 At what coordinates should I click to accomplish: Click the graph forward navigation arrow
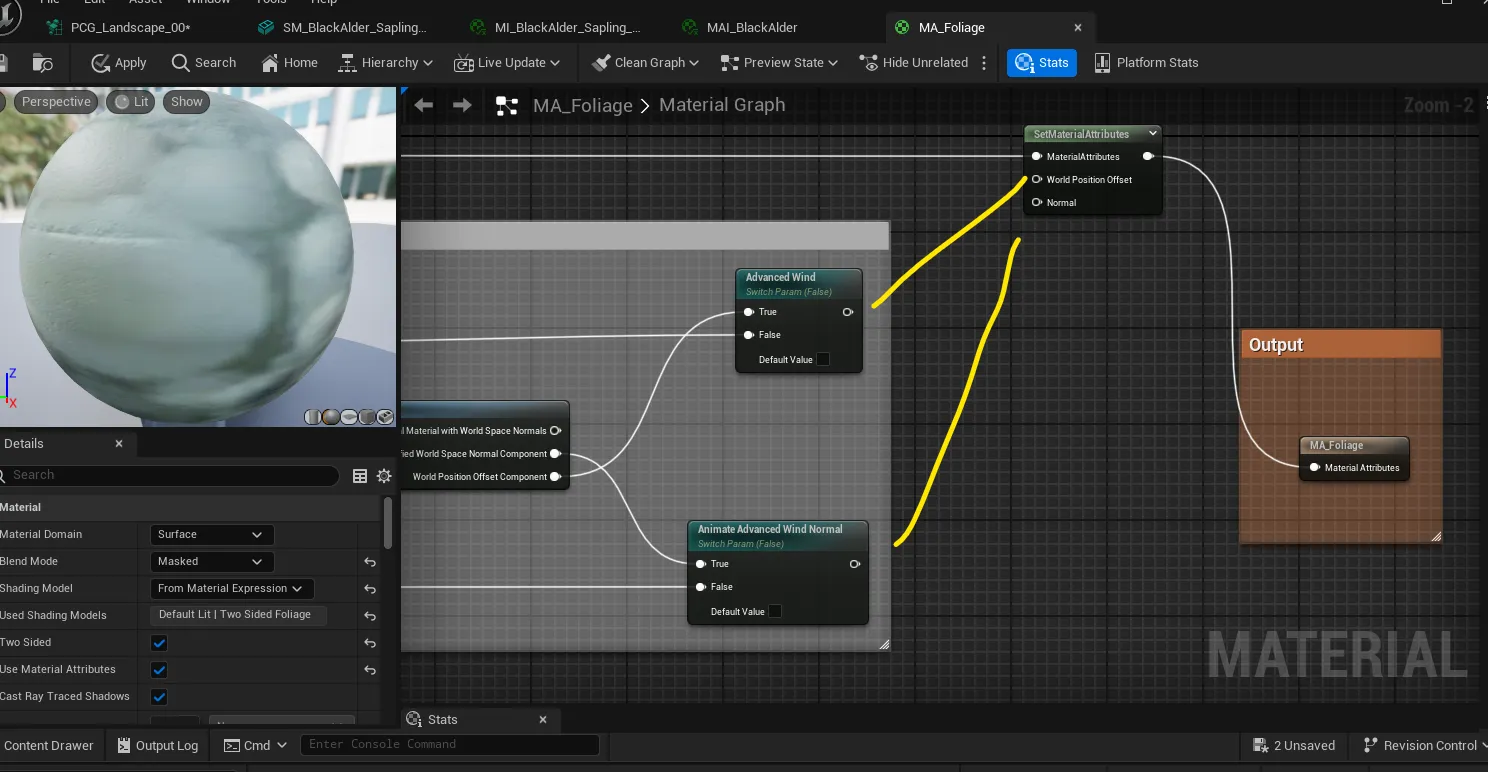(x=462, y=105)
